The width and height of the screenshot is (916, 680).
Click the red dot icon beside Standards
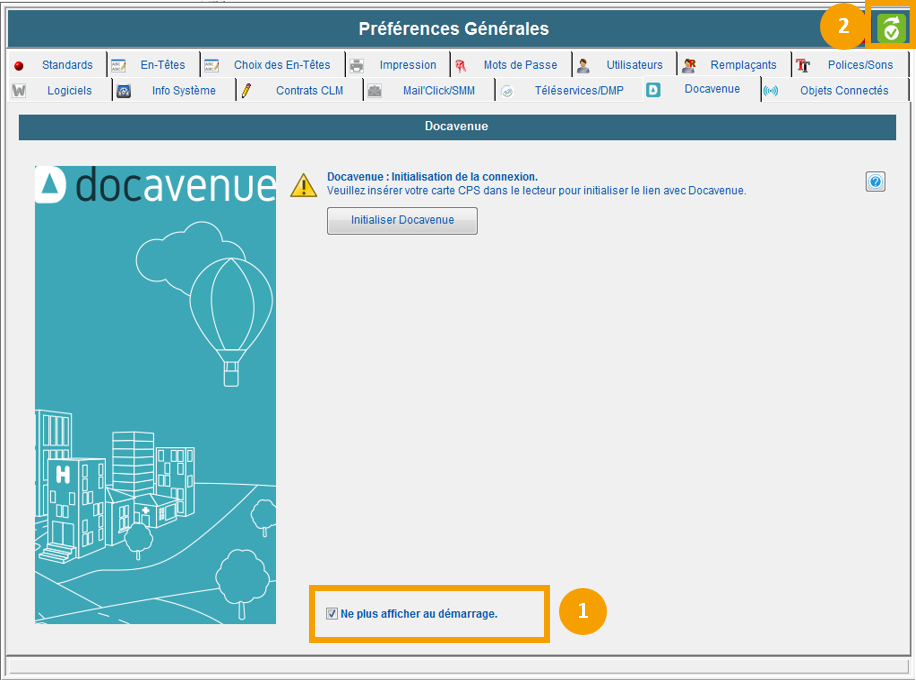[19, 66]
